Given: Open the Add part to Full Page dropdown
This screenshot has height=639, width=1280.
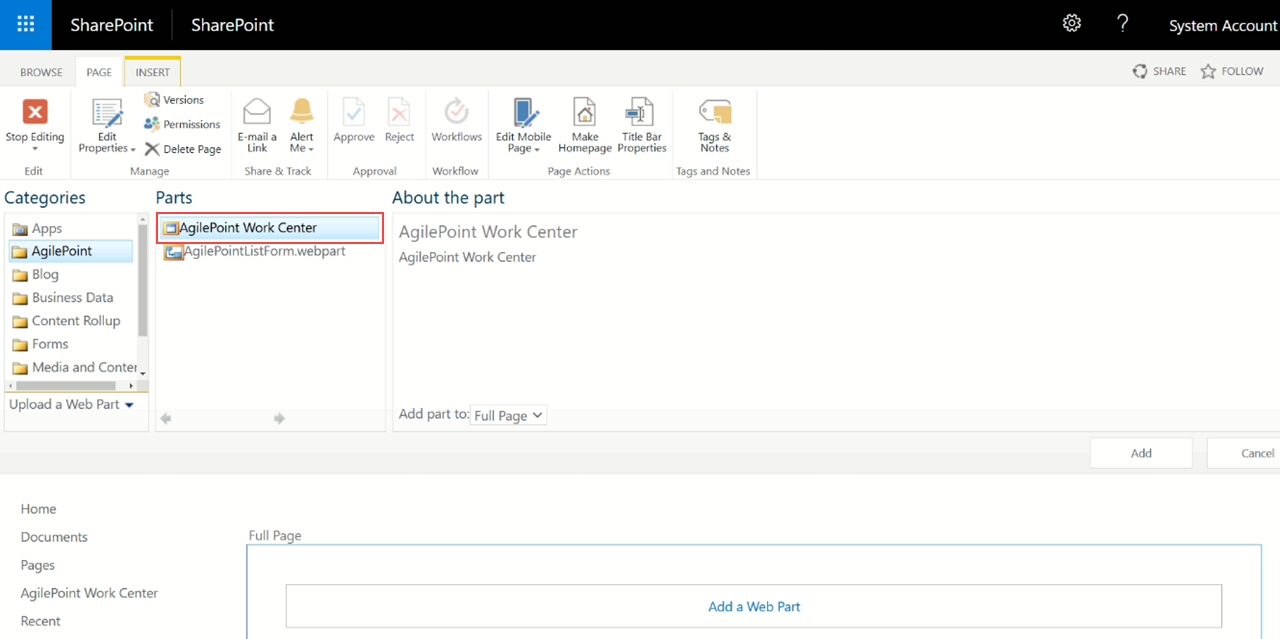Looking at the screenshot, I should tap(509, 415).
